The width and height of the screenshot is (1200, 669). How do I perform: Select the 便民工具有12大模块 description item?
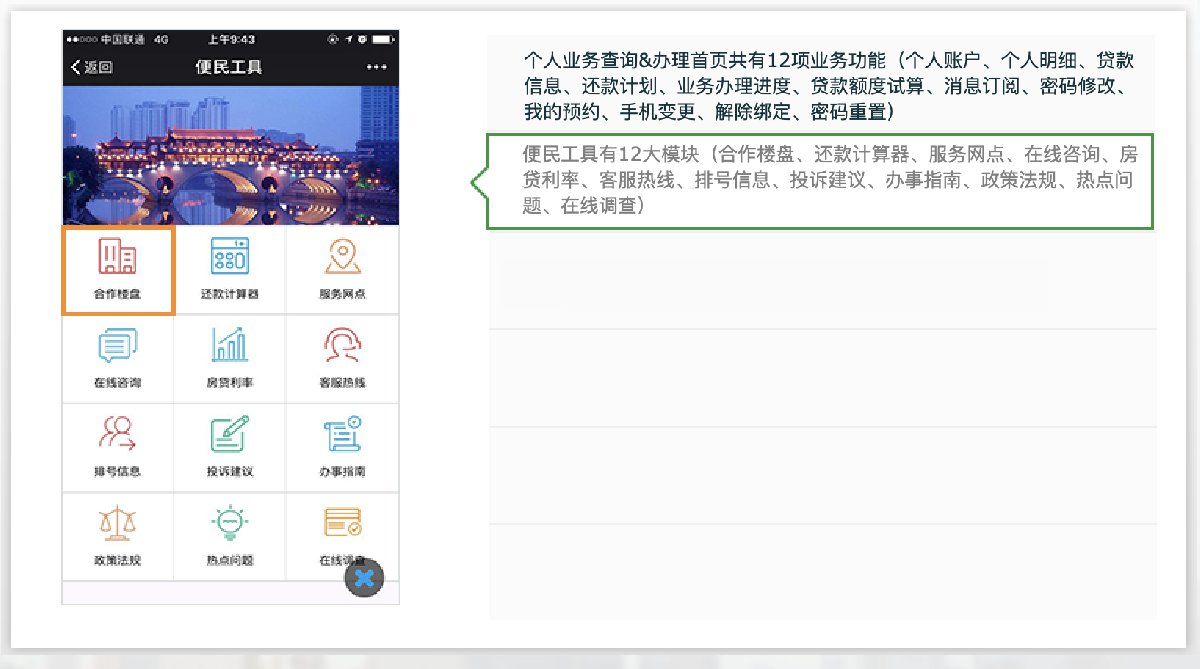[x=820, y=181]
